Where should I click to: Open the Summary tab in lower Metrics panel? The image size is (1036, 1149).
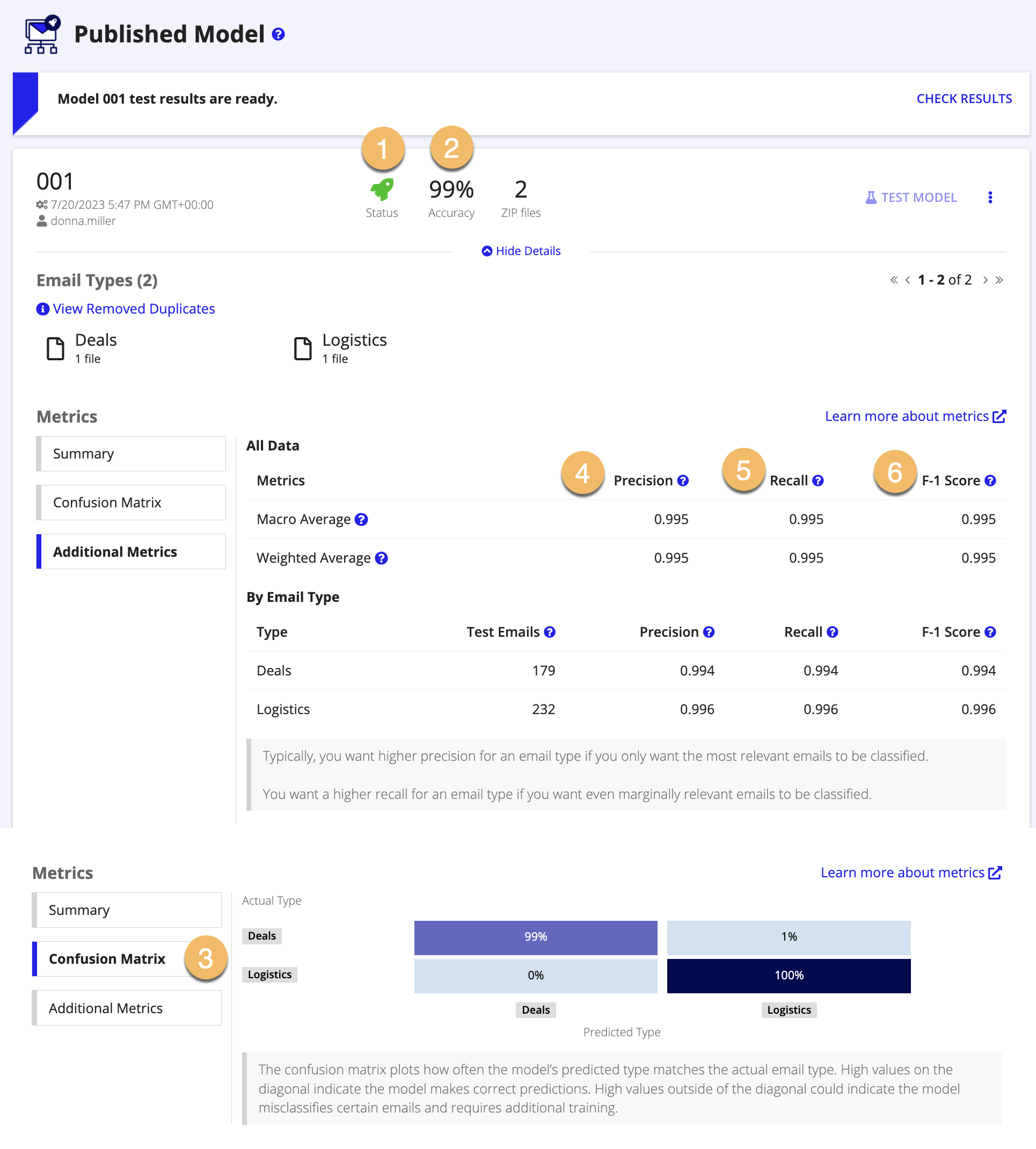(126, 910)
